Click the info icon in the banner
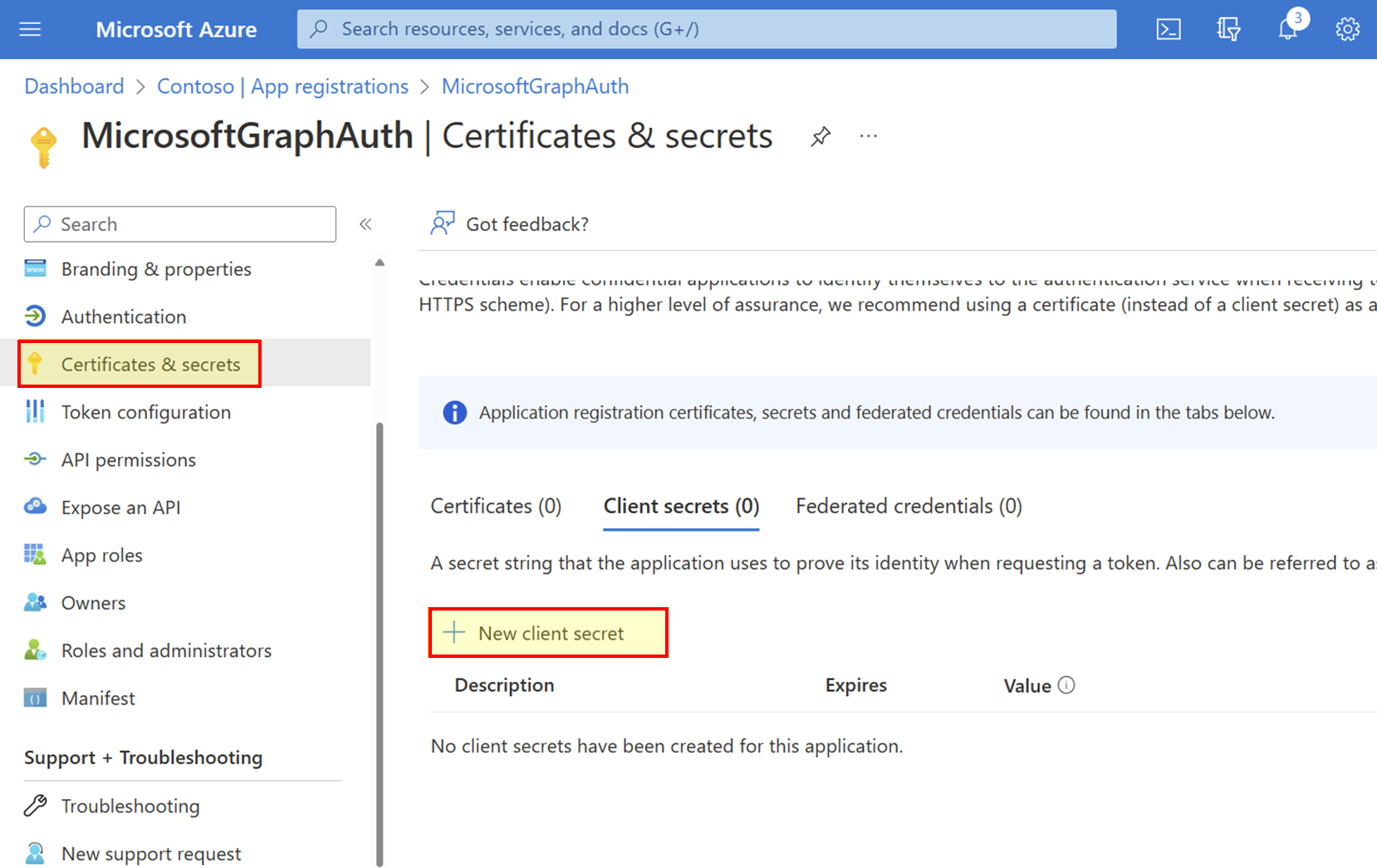Image resolution: width=1377 pixels, height=868 pixels. (454, 412)
